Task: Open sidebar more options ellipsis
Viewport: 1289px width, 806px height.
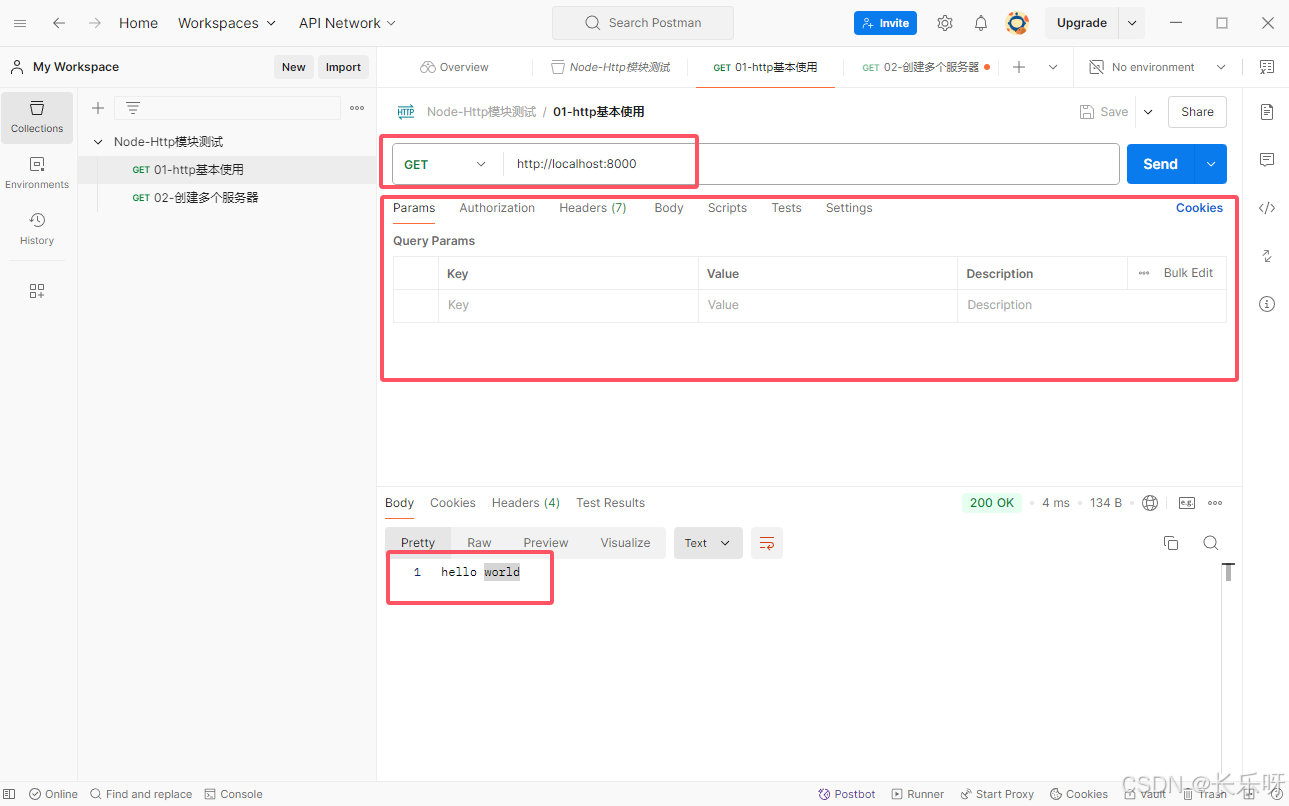Action: click(357, 108)
